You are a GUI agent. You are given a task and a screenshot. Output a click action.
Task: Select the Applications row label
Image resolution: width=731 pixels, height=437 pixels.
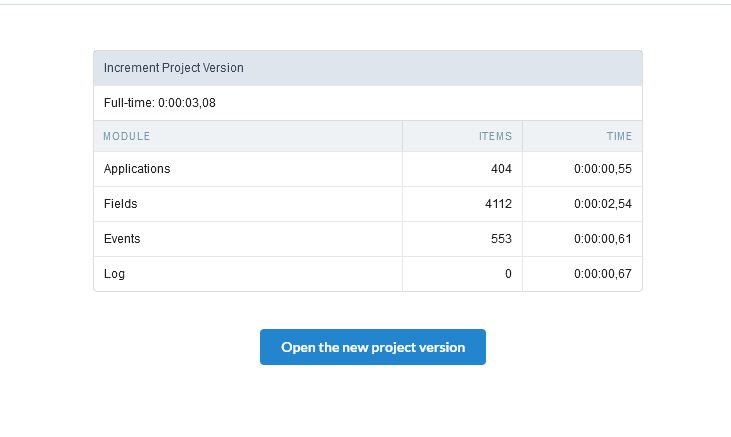(x=137, y=169)
